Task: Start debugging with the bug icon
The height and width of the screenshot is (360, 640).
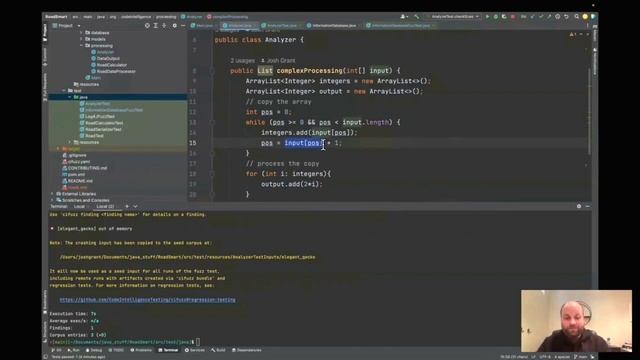Action: 496,17
